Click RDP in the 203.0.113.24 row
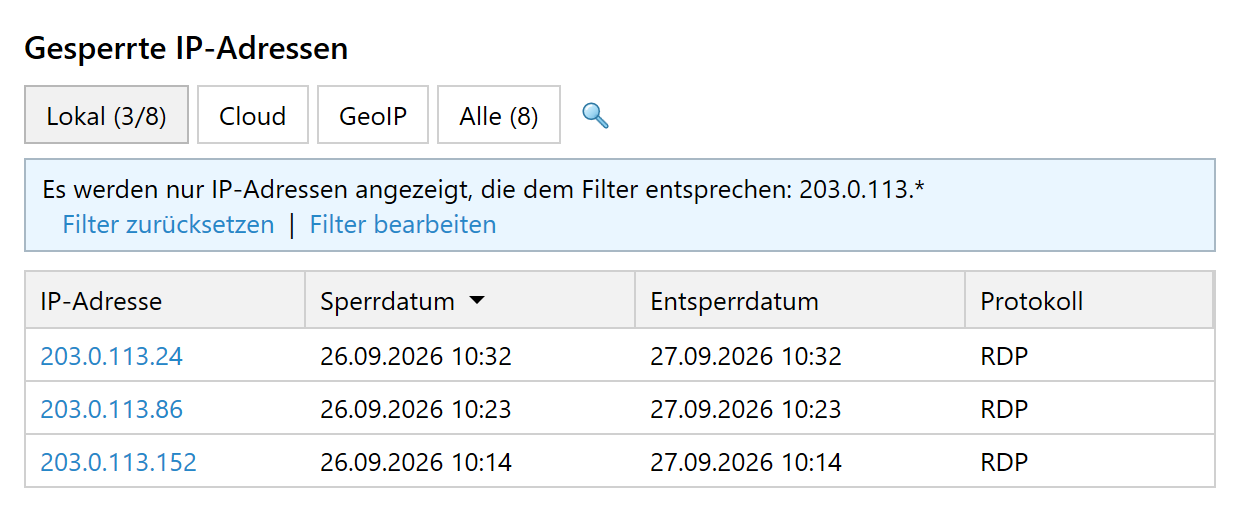Viewport: 1240px width, 512px height. (x=1004, y=356)
